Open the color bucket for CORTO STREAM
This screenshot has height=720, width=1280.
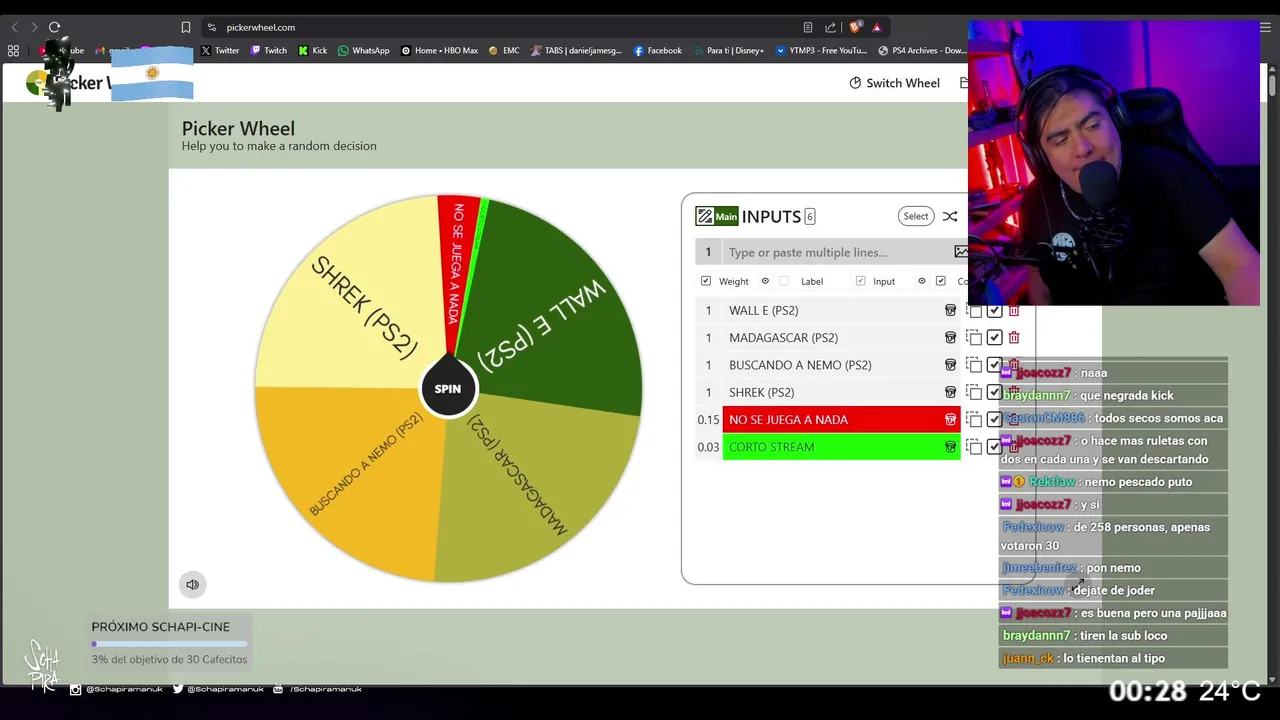(950, 447)
